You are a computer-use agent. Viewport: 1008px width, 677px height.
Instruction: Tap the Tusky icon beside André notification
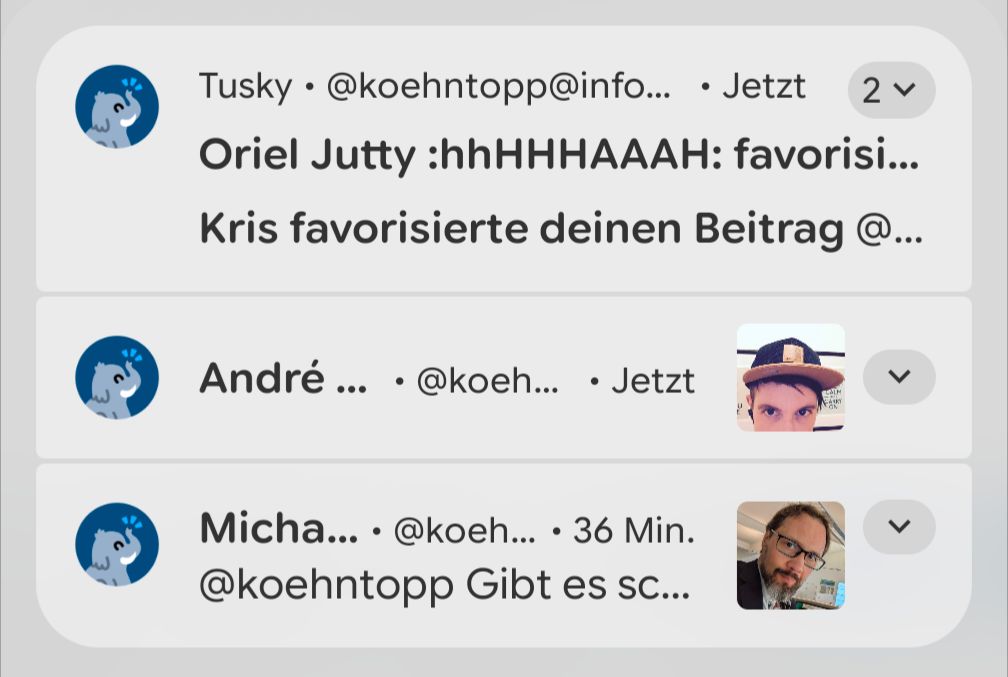pyautogui.click(x=117, y=377)
